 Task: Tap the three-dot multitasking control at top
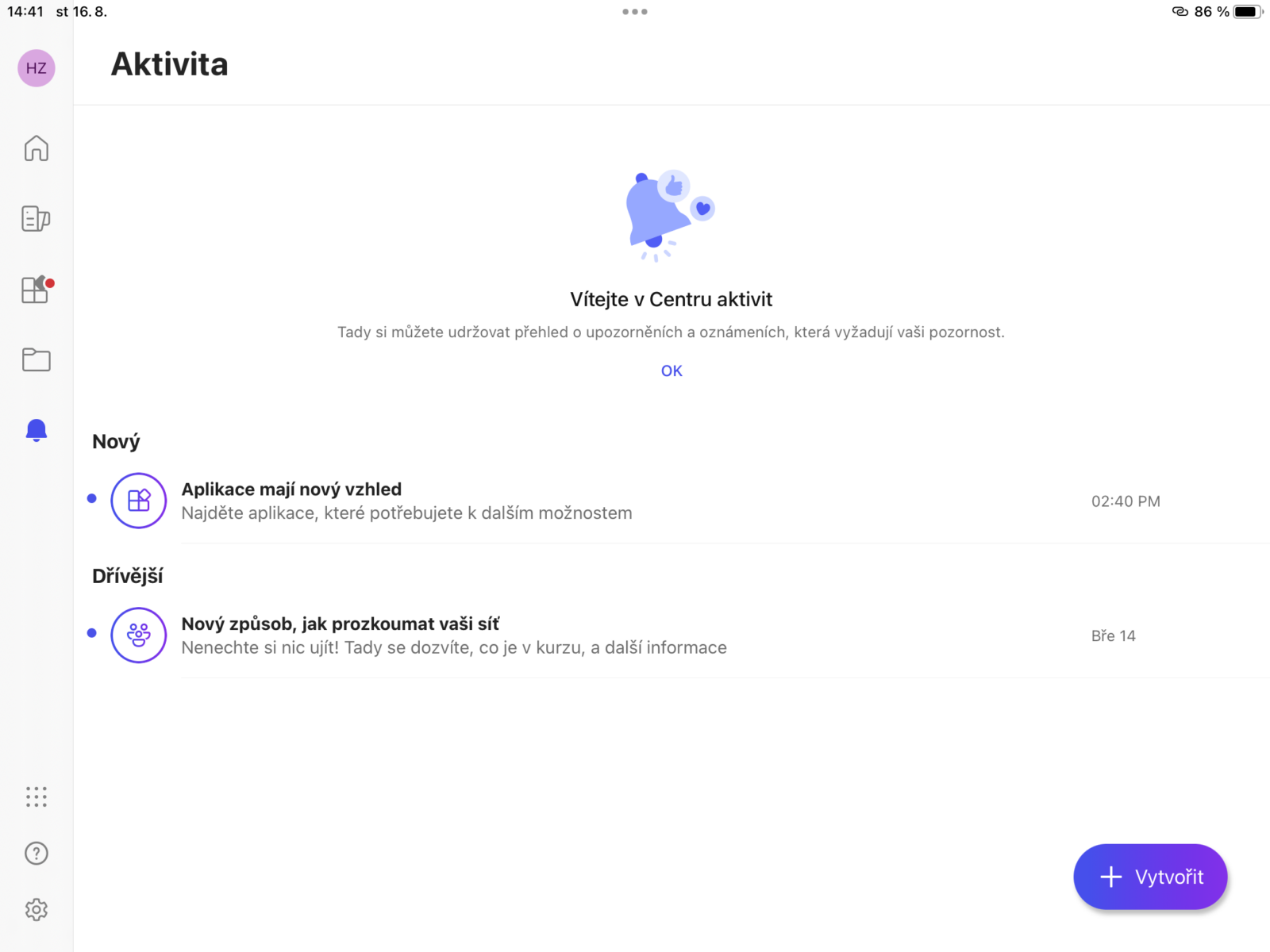[x=635, y=12]
